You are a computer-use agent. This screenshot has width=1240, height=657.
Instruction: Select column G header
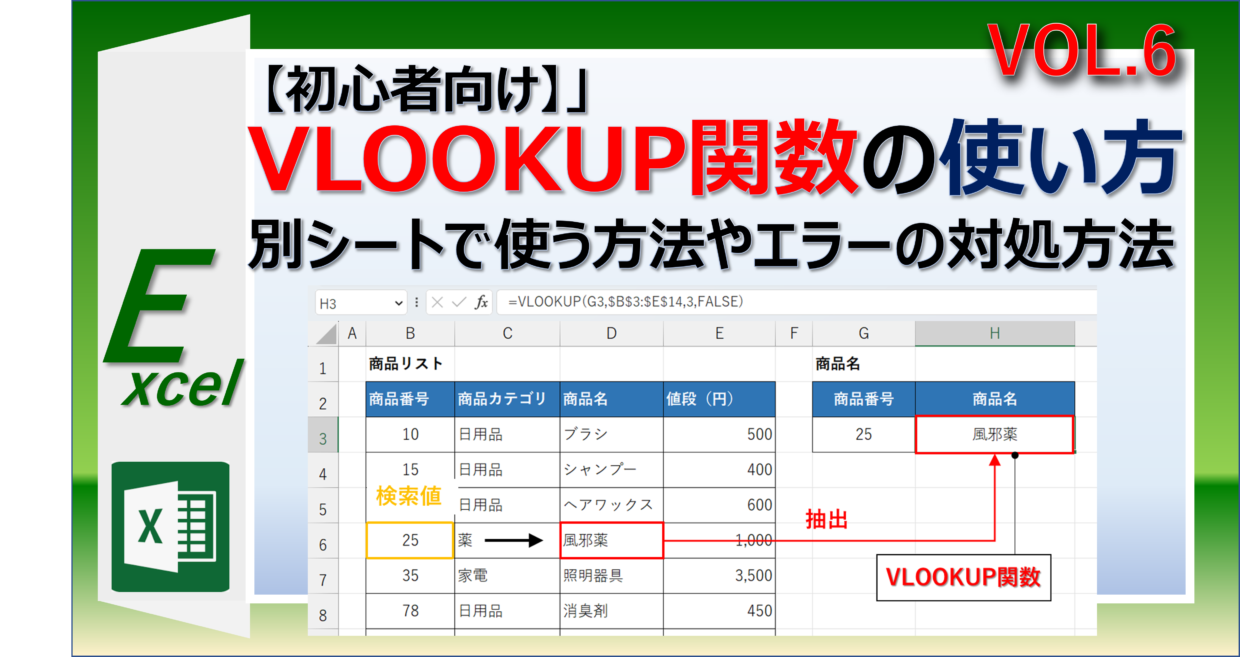pos(864,334)
